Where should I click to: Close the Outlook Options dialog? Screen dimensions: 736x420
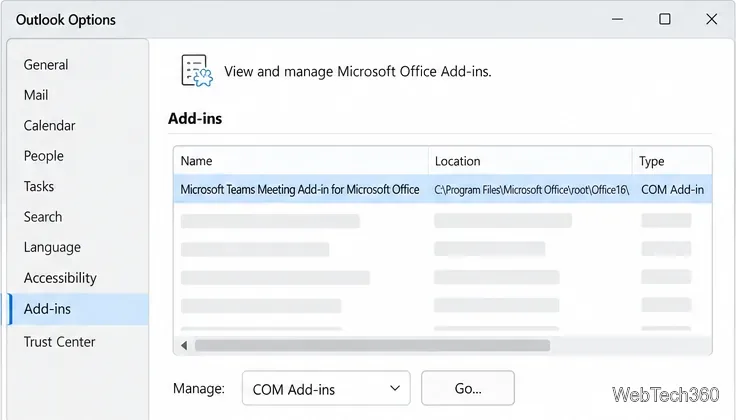712,19
